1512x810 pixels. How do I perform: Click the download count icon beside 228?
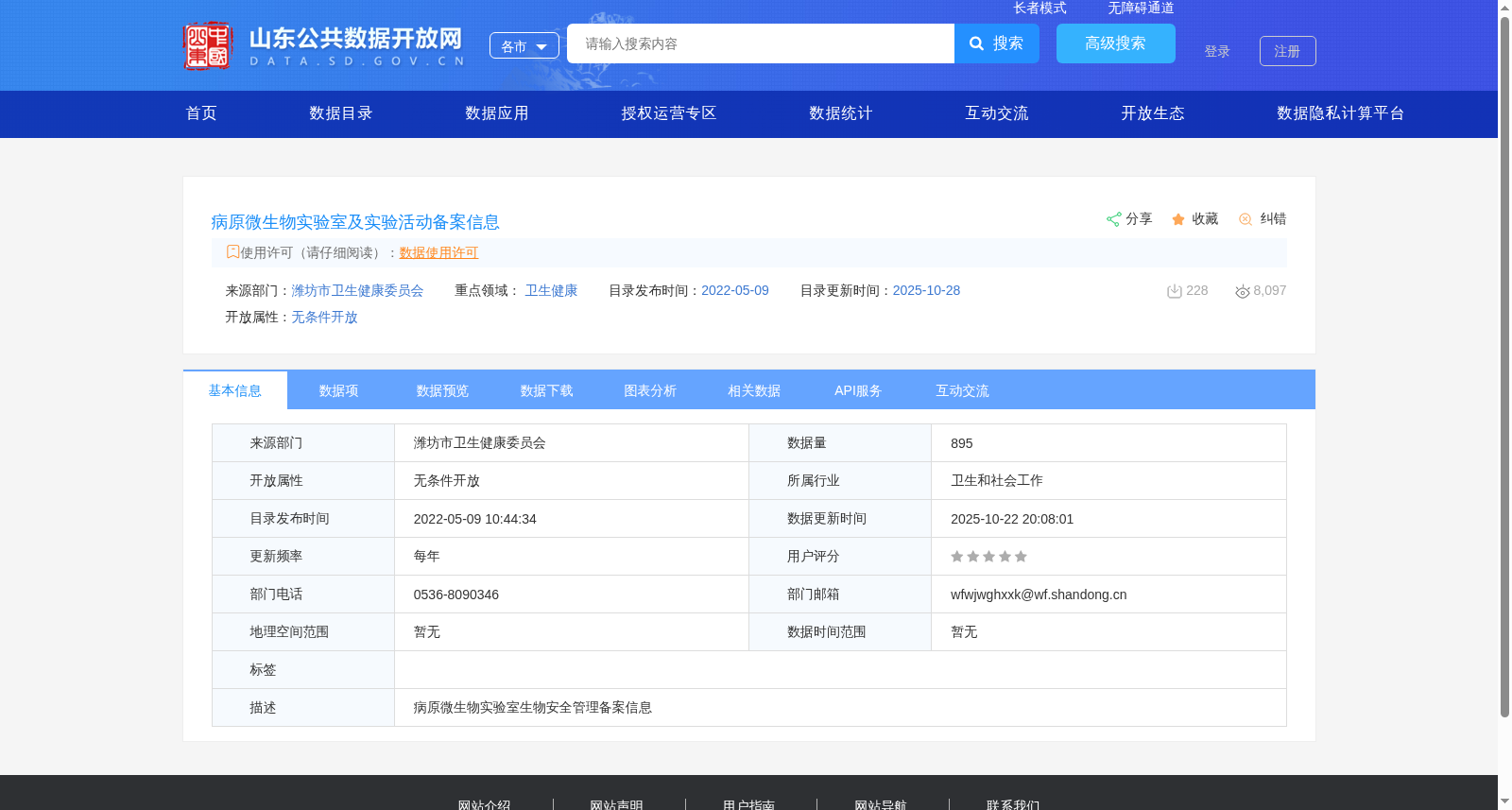pyautogui.click(x=1175, y=291)
